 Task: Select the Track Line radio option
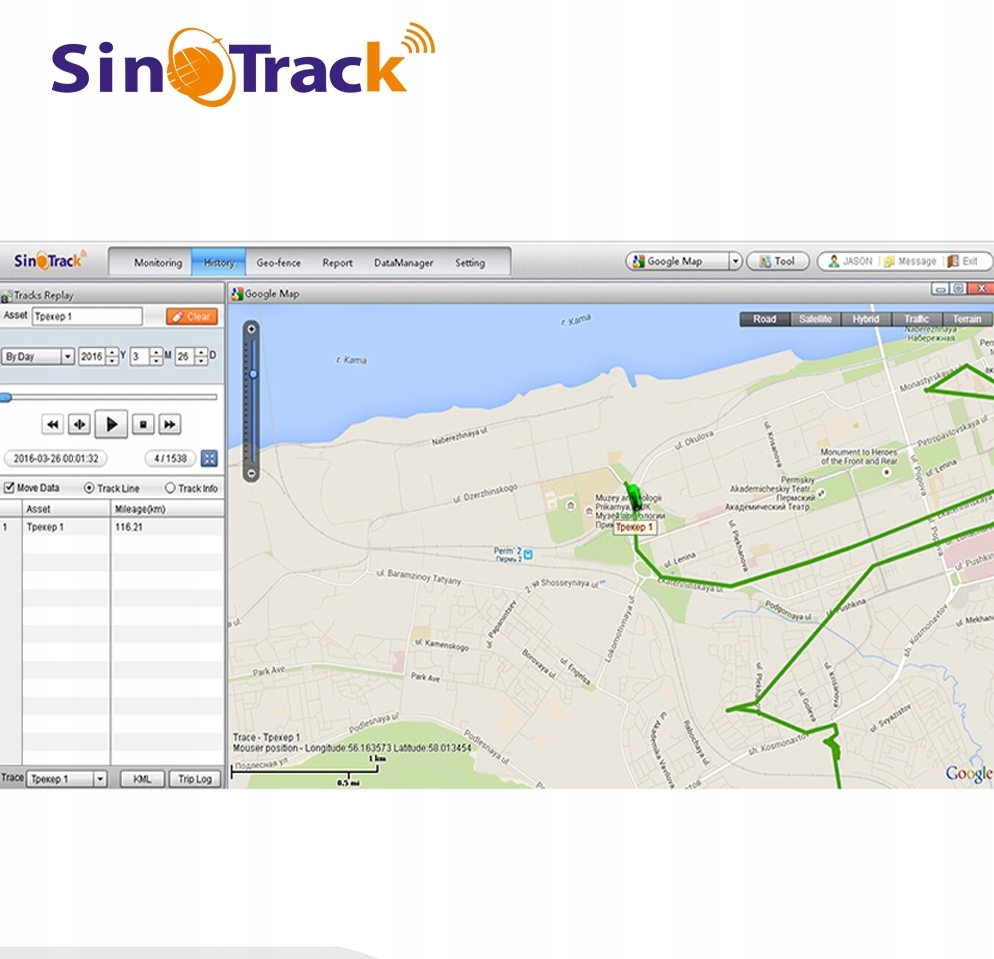[x=89, y=488]
